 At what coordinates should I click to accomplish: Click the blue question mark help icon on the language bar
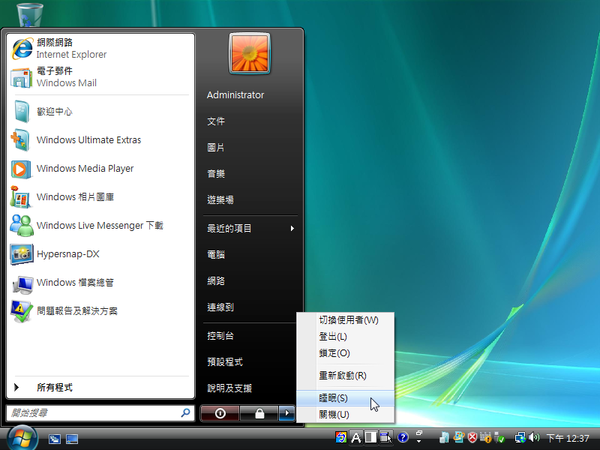tap(403, 437)
